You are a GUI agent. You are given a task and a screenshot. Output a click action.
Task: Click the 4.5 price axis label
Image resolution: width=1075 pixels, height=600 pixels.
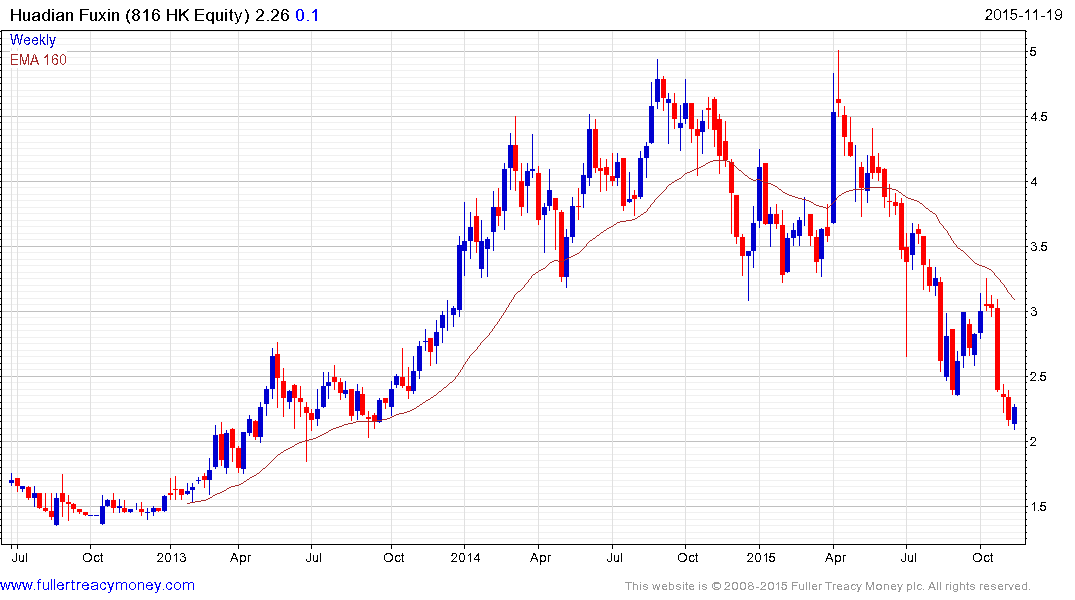tap(1038, 117)
